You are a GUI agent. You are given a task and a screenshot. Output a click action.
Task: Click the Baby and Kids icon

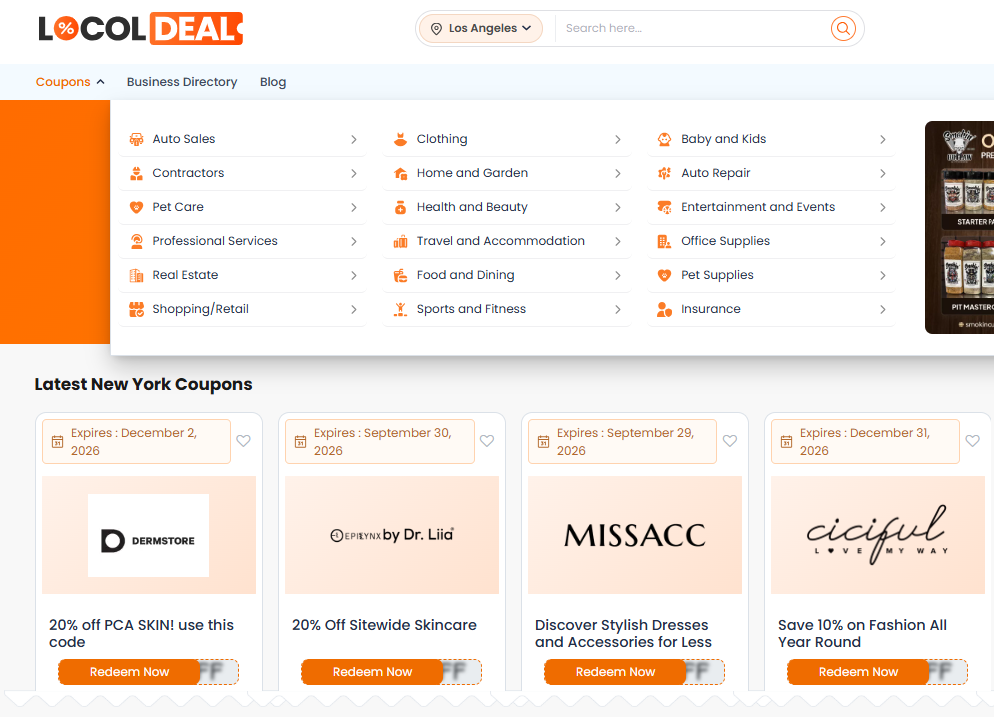coord(664,139)
